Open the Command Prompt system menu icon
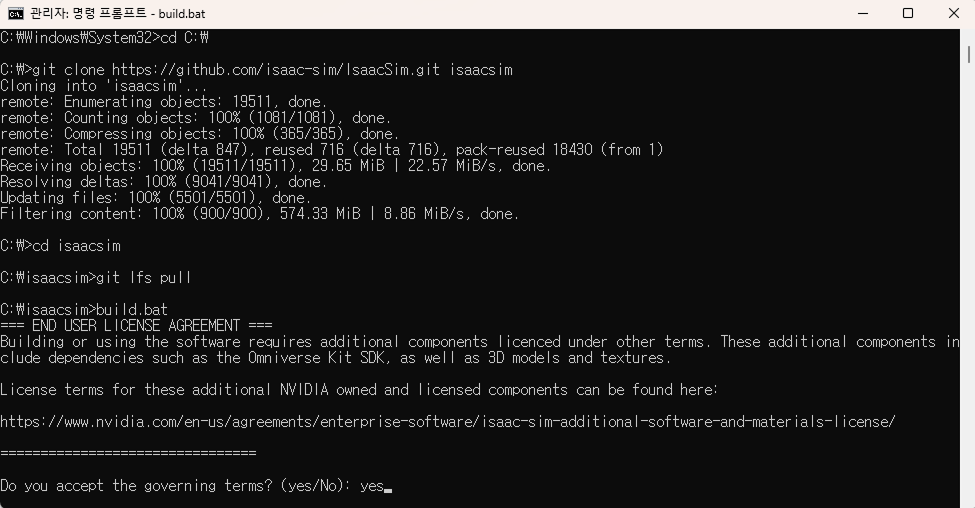The width and height of the screenshot is (975, 508). pyautogui.click(x=16, y=14)
